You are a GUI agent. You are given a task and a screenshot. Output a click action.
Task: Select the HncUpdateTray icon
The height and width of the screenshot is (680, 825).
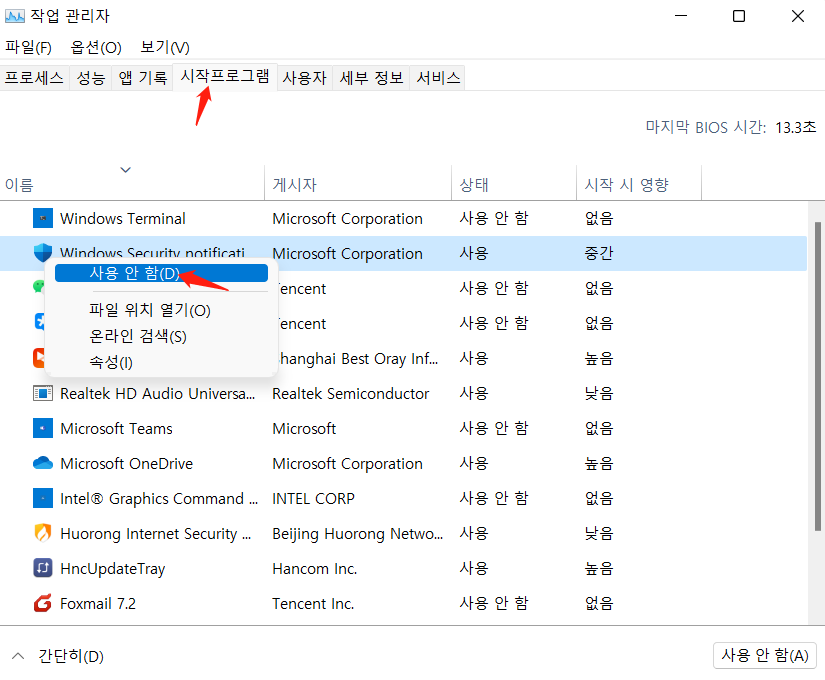pos(42,568)
